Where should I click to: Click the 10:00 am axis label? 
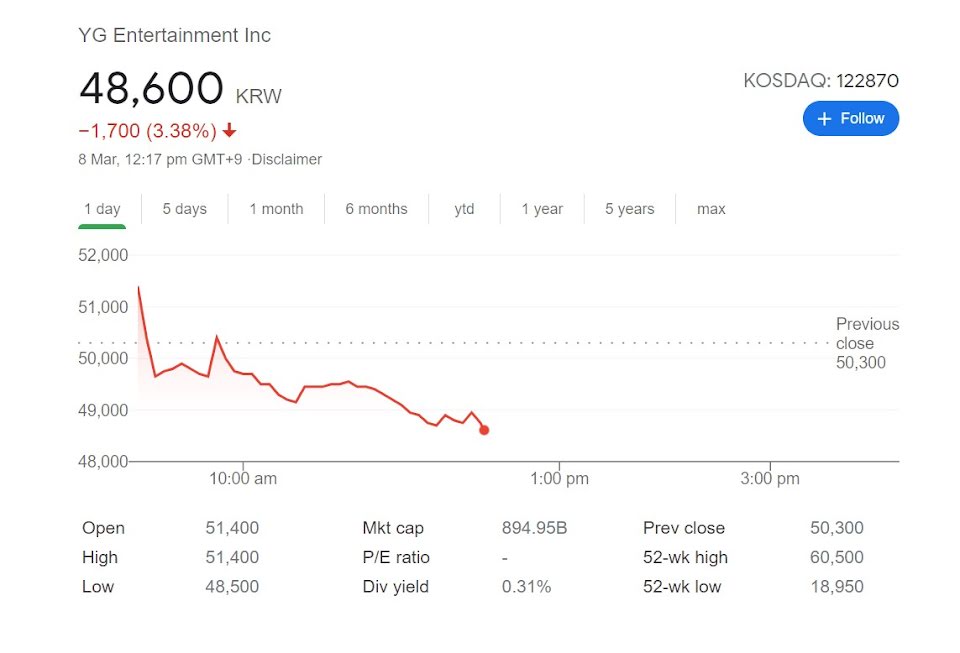(243, 479)
